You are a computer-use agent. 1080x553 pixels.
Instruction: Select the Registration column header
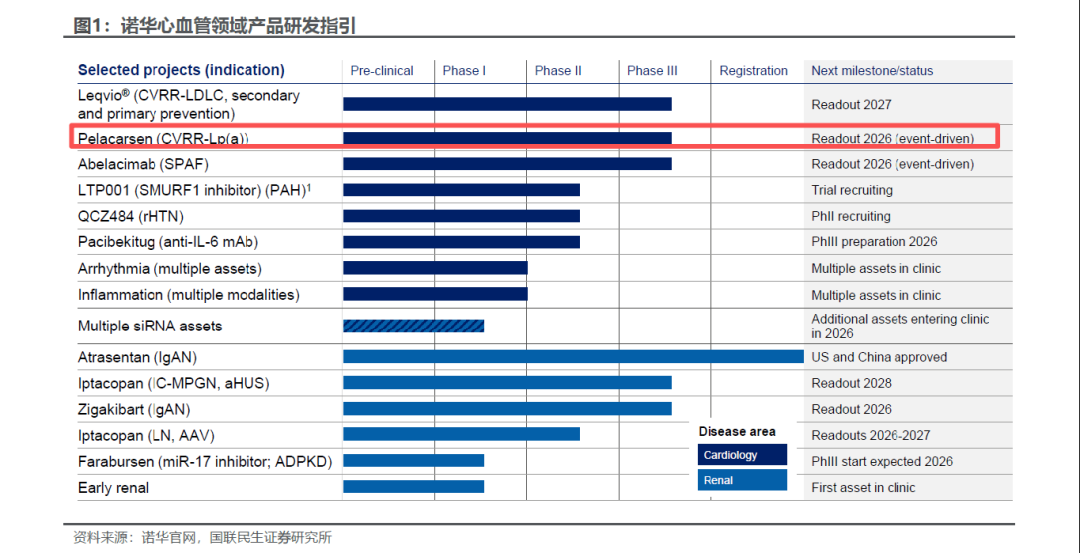[x=754, y=71]
